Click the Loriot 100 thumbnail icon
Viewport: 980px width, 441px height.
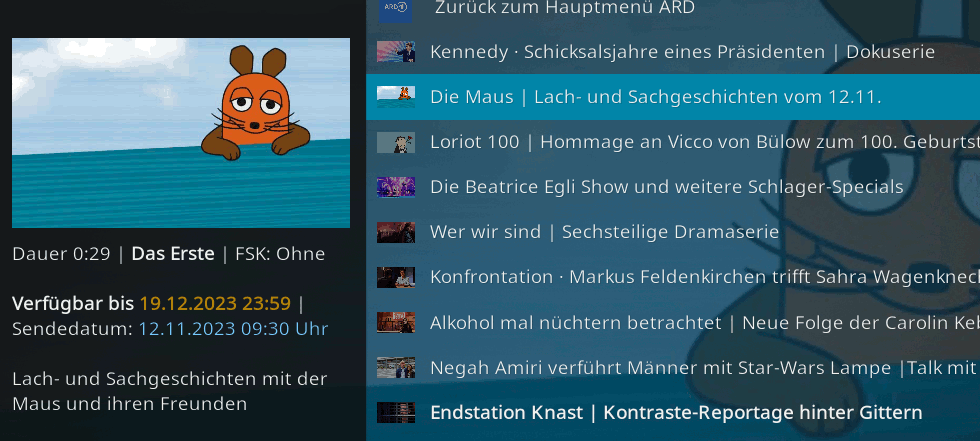coord(396,142)
